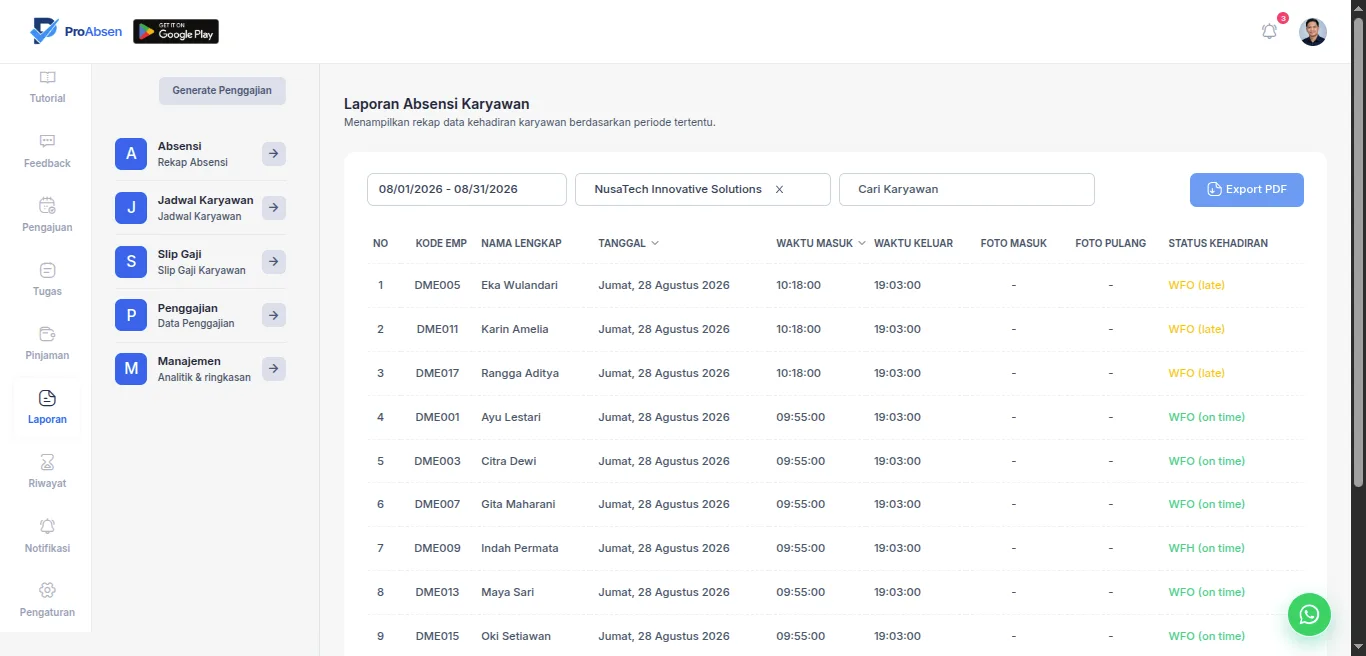This screenshot has height=656, width=1366.
Task: Open the NusaTech Innovative Solutions company dropdown
Action: click(703, 189)
